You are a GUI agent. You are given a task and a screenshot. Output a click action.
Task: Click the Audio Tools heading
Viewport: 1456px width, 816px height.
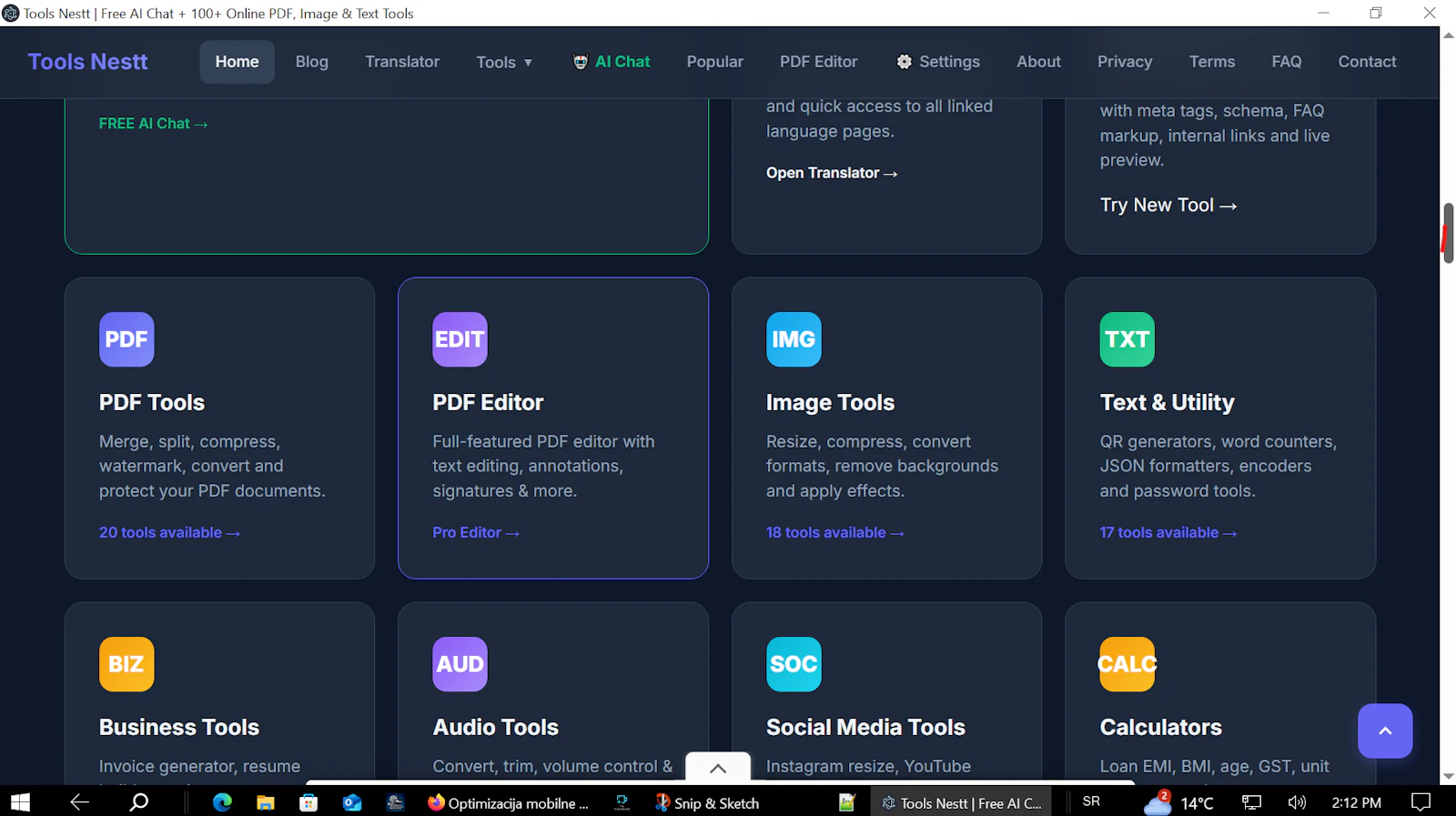coord(496,727)
